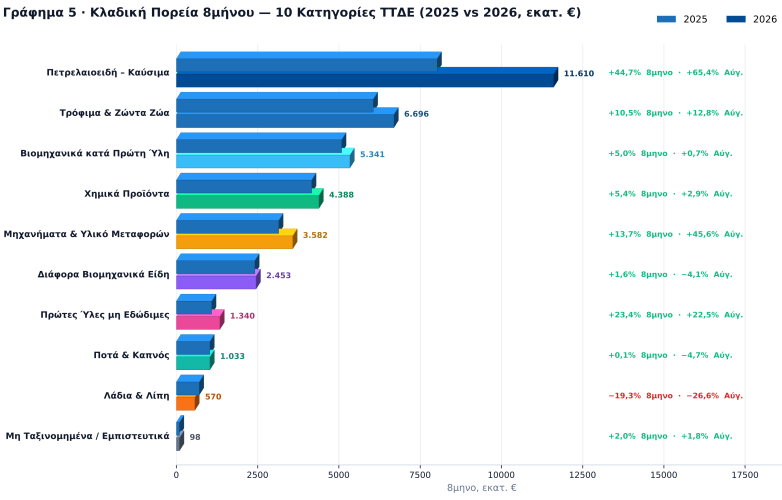The width and height of the screenshot is (782, 500).
Task: Click the 10000 x-axis tick label
Action: (x=501, y=475)
